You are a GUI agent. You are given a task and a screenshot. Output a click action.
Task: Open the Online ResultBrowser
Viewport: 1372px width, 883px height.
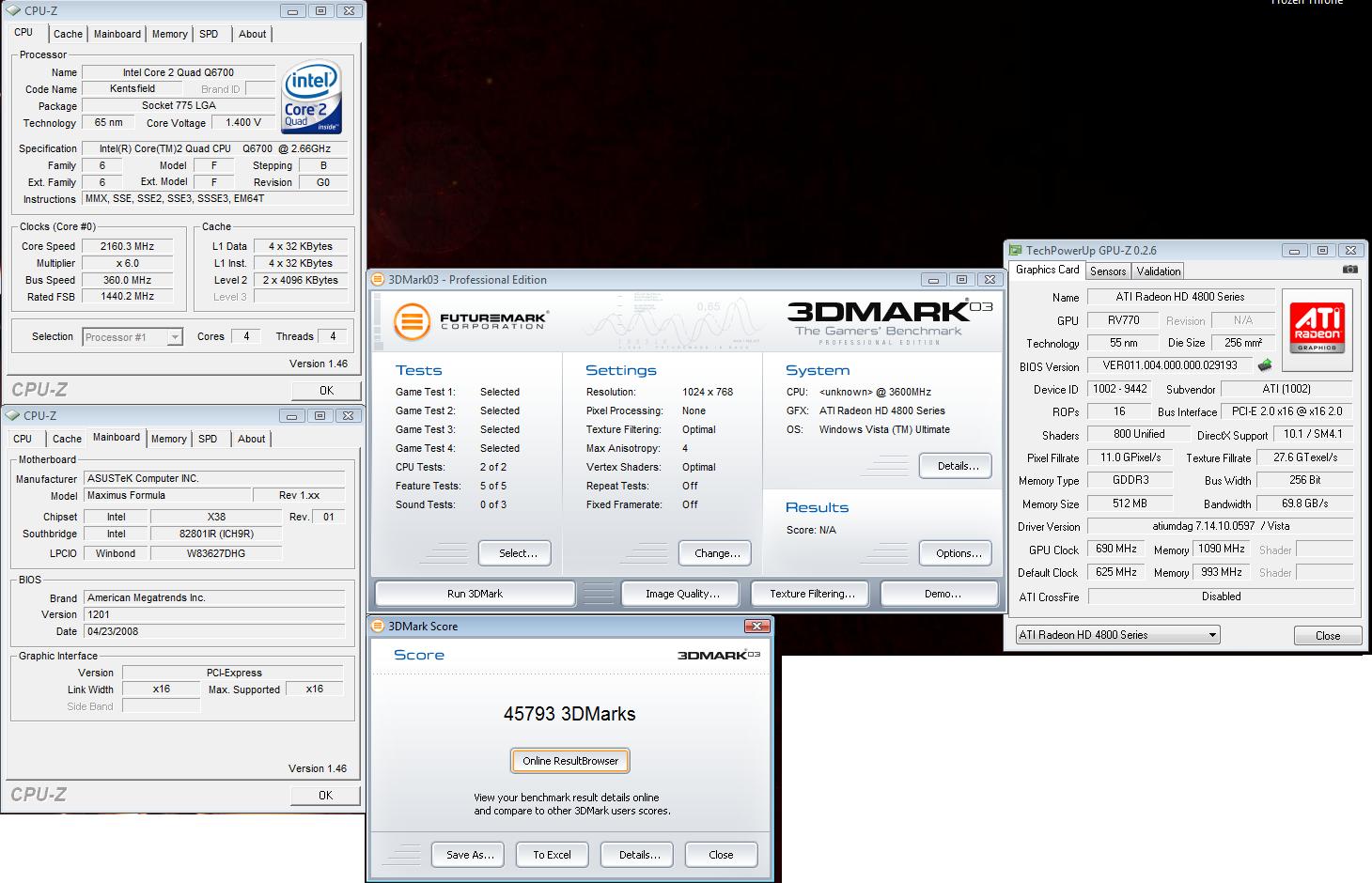tap(570, 761)
